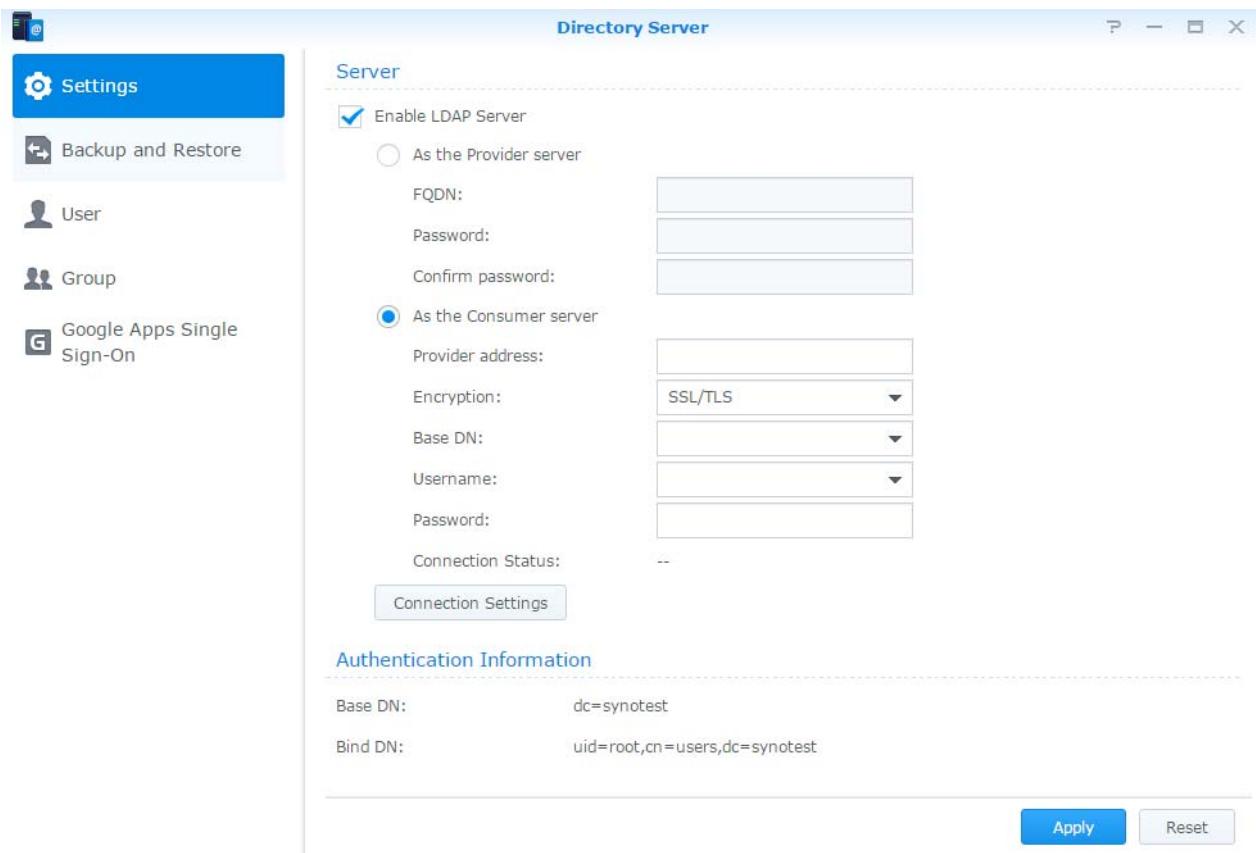Click the Server section heading
The image size is (1256, 853).
[367, 72]
